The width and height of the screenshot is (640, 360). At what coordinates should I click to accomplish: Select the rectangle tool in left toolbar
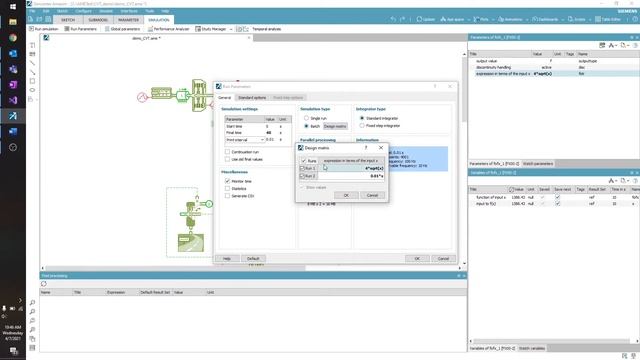(32, 81)
